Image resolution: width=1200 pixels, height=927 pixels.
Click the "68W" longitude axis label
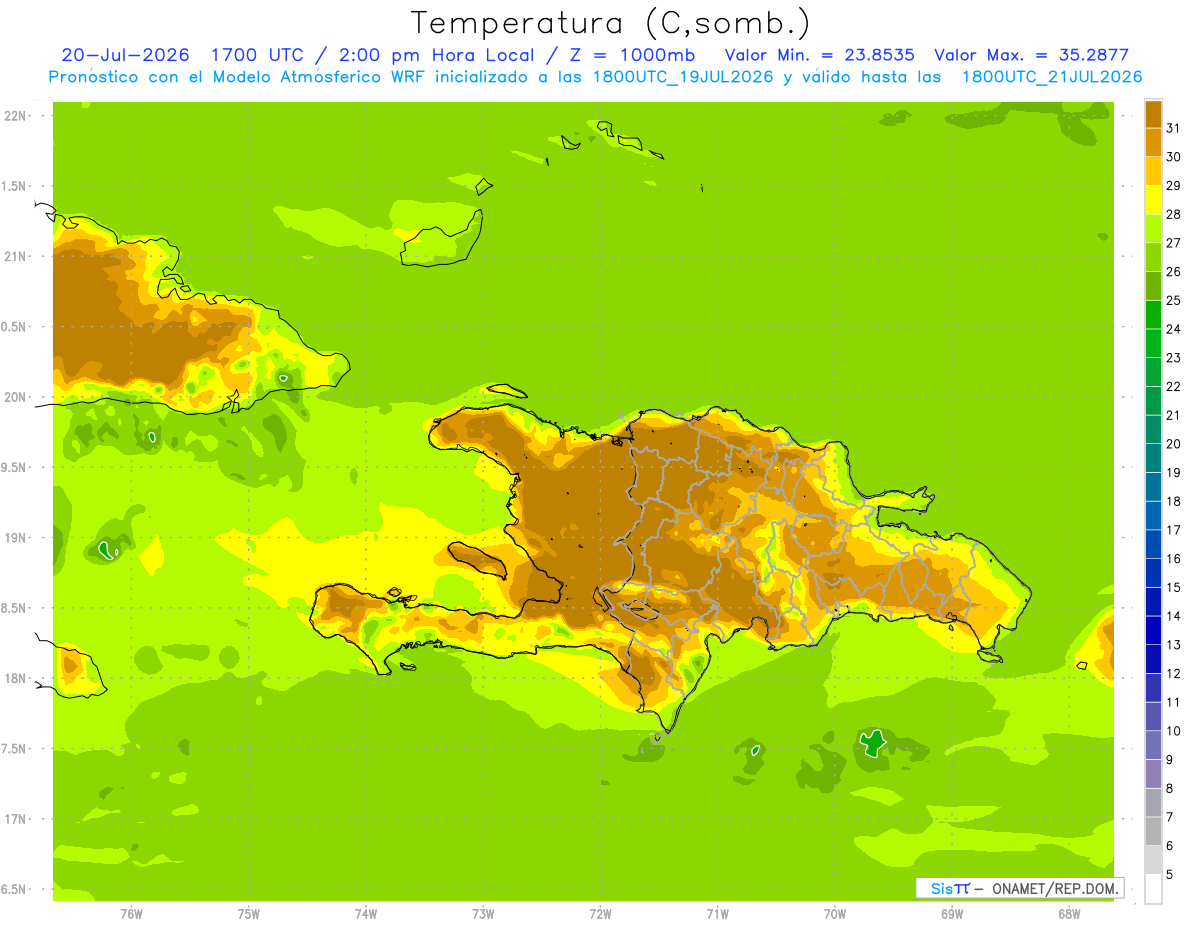point(1069,914)
